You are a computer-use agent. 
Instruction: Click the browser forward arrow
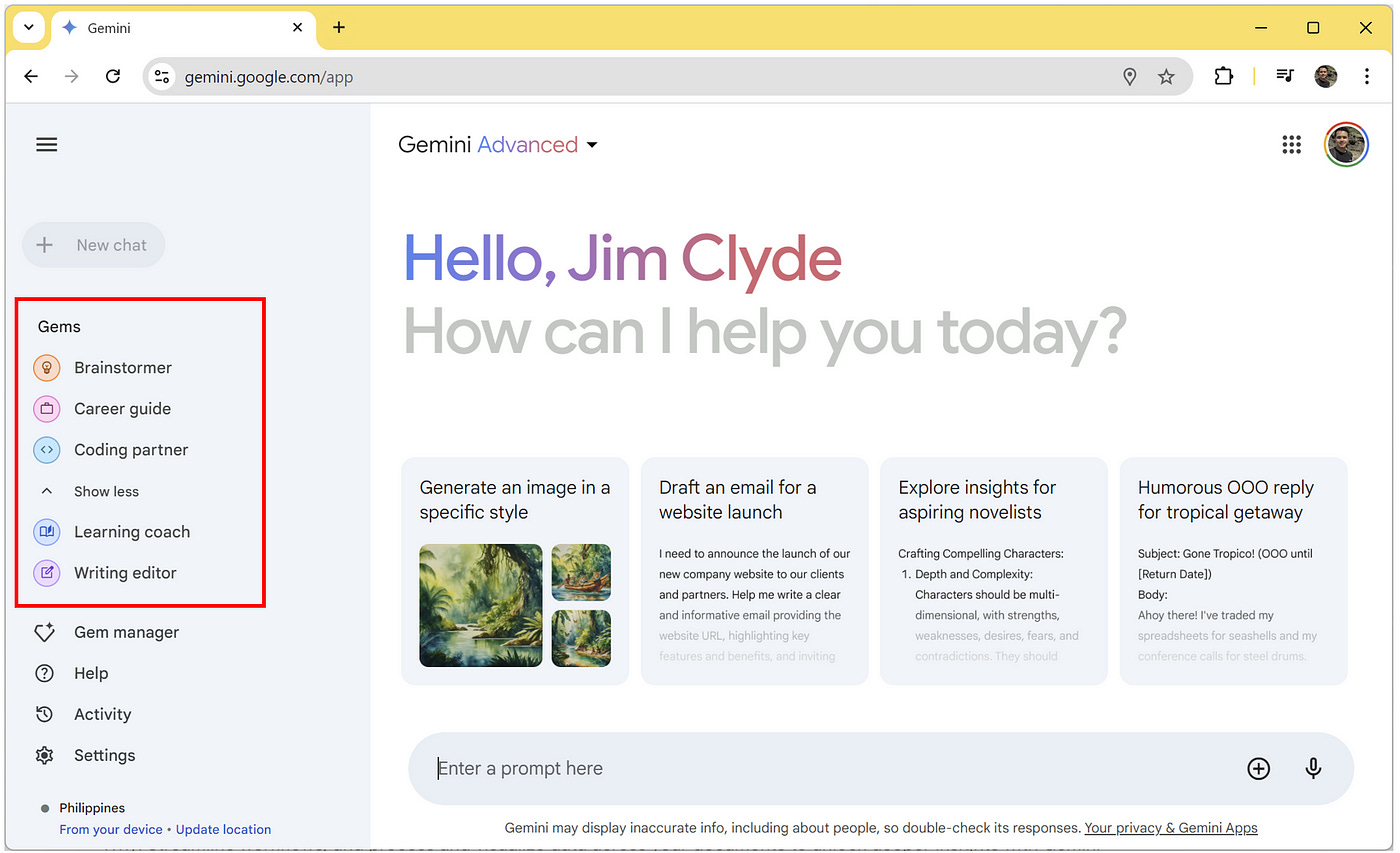click(x=72, y=76)
